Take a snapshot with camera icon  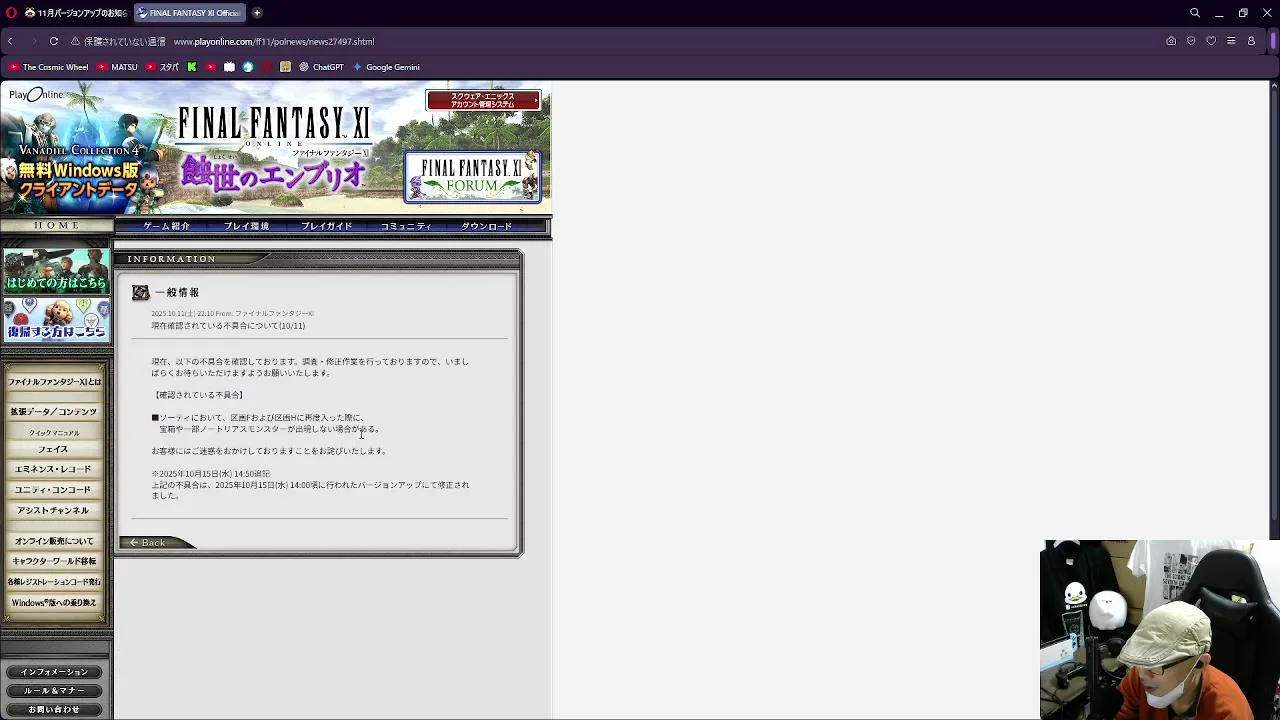[1171, 41]
